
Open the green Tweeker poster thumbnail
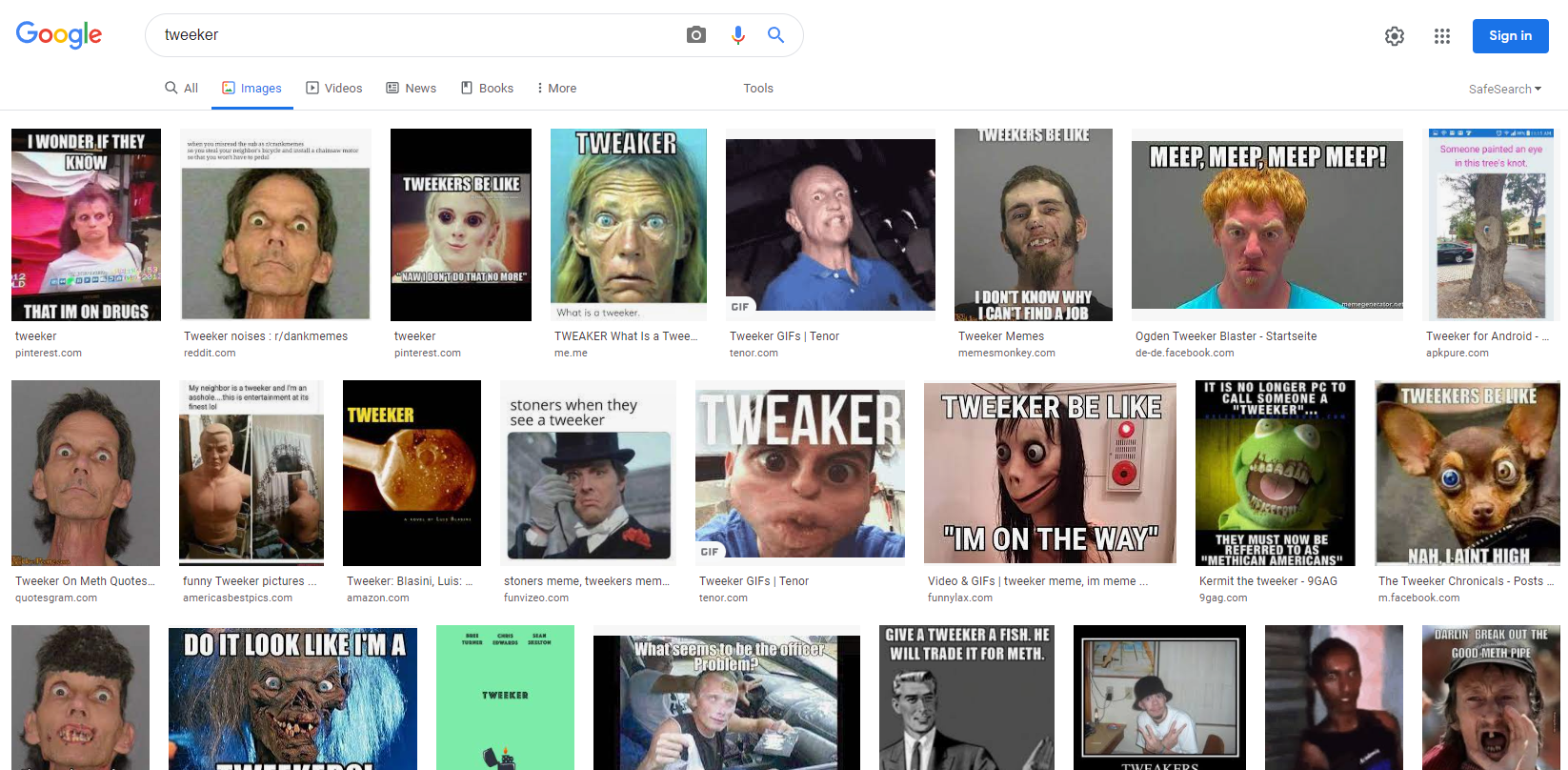click(505, 698)
